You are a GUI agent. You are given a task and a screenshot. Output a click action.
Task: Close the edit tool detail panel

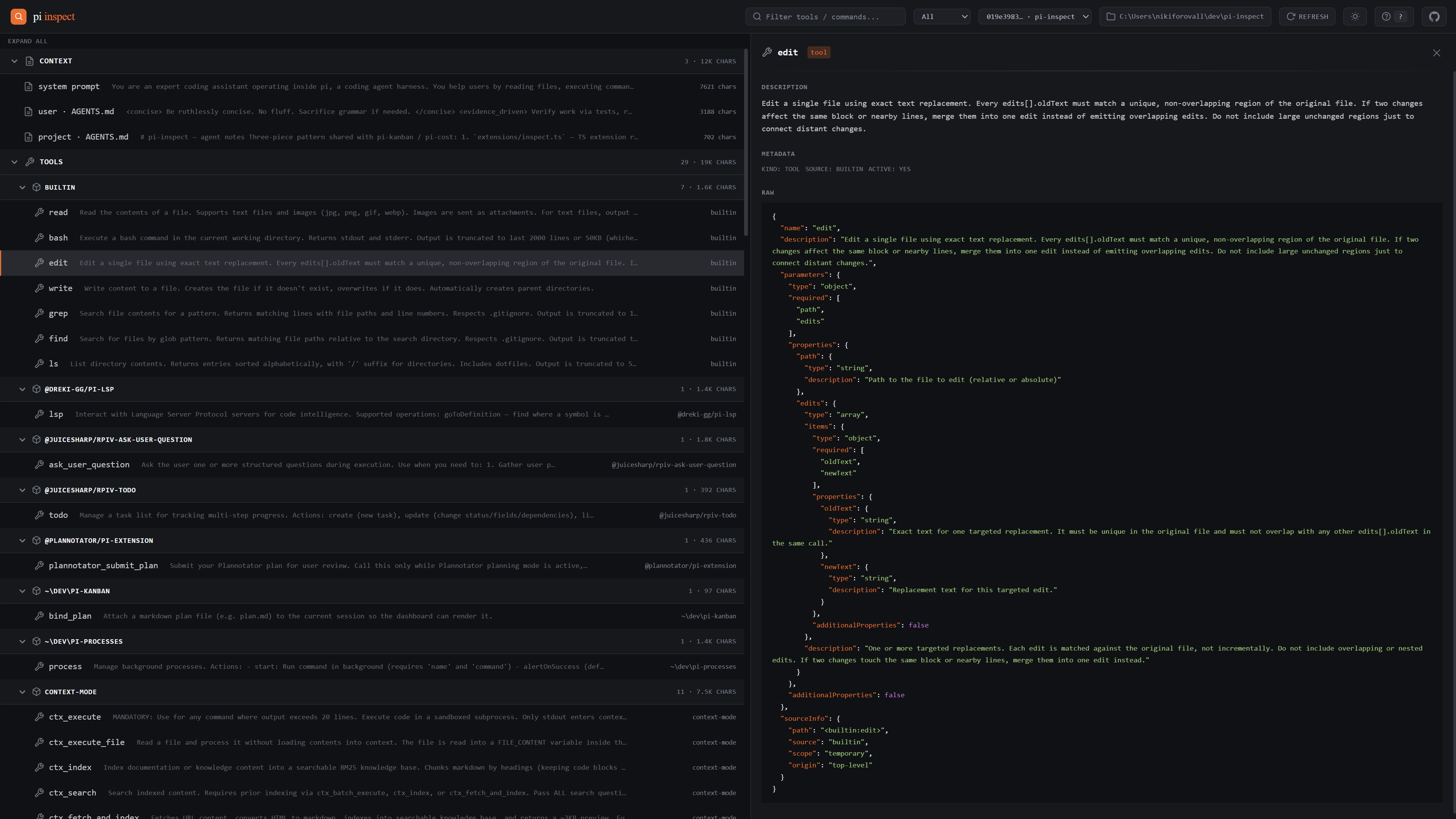click(x=1436, y=53)
